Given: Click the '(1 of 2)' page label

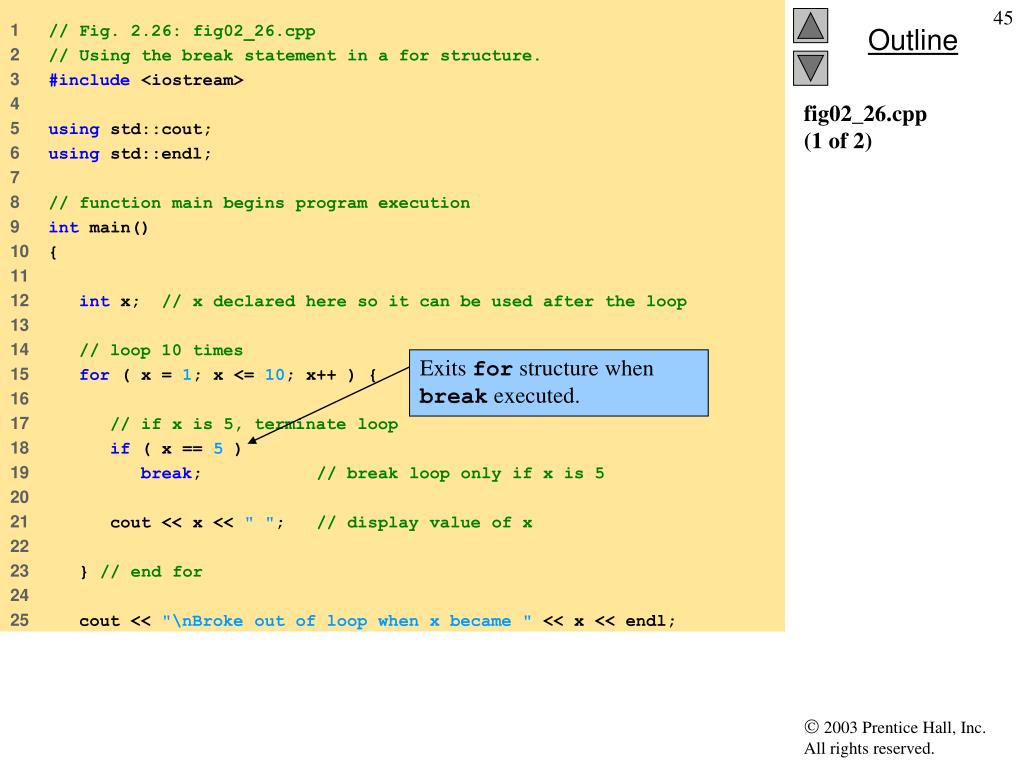Looking at the screenshot, I should click(838, 141).
